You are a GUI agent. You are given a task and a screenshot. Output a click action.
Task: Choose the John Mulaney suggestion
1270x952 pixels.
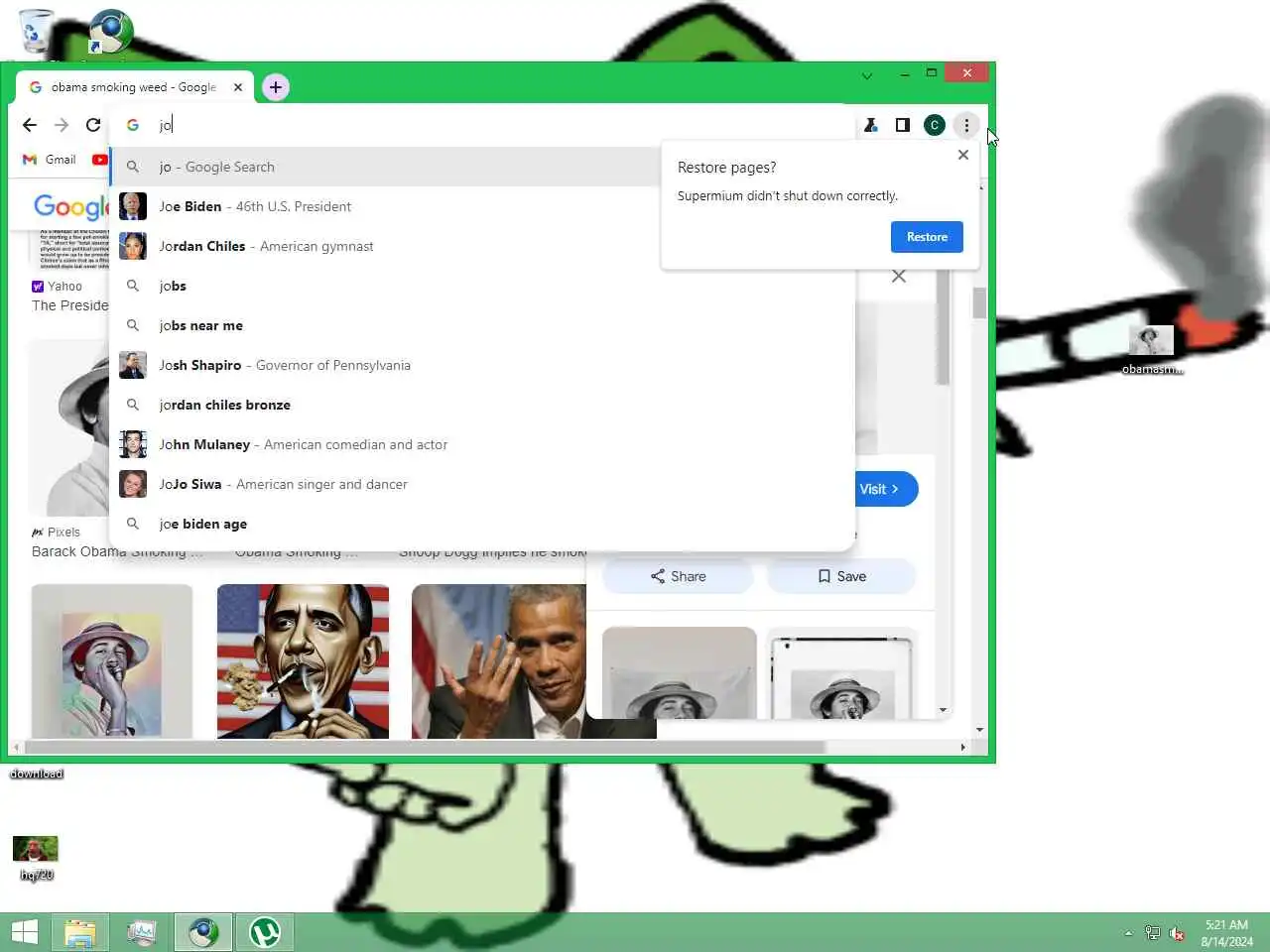click(x=482, y=444)
